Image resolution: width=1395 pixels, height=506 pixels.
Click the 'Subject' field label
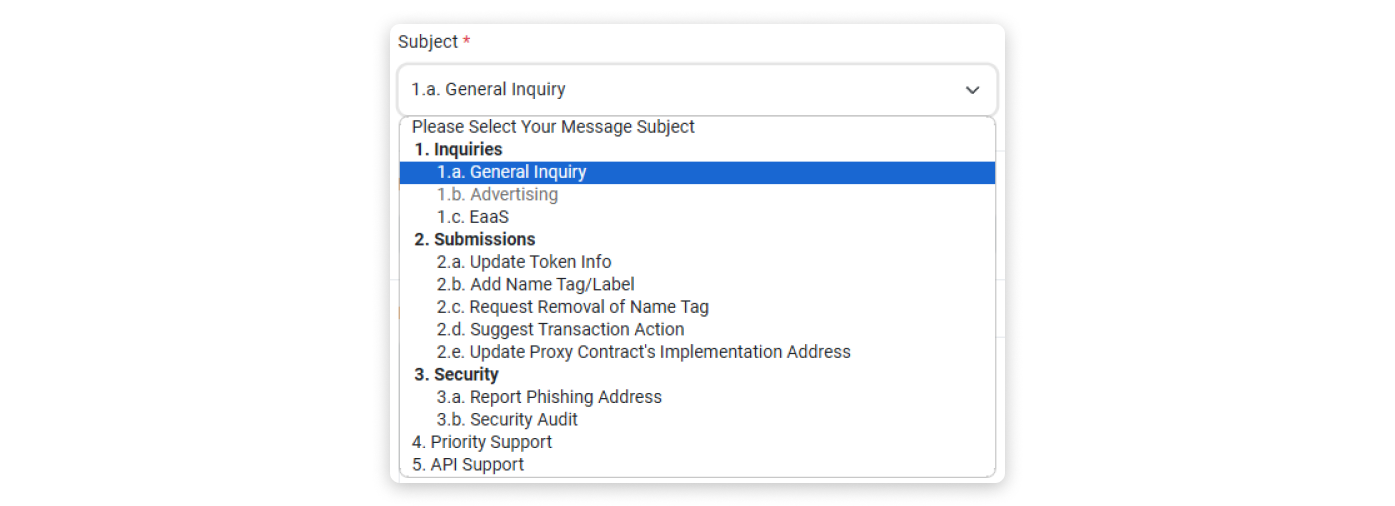pyautogui.click(x=428, y=42)
